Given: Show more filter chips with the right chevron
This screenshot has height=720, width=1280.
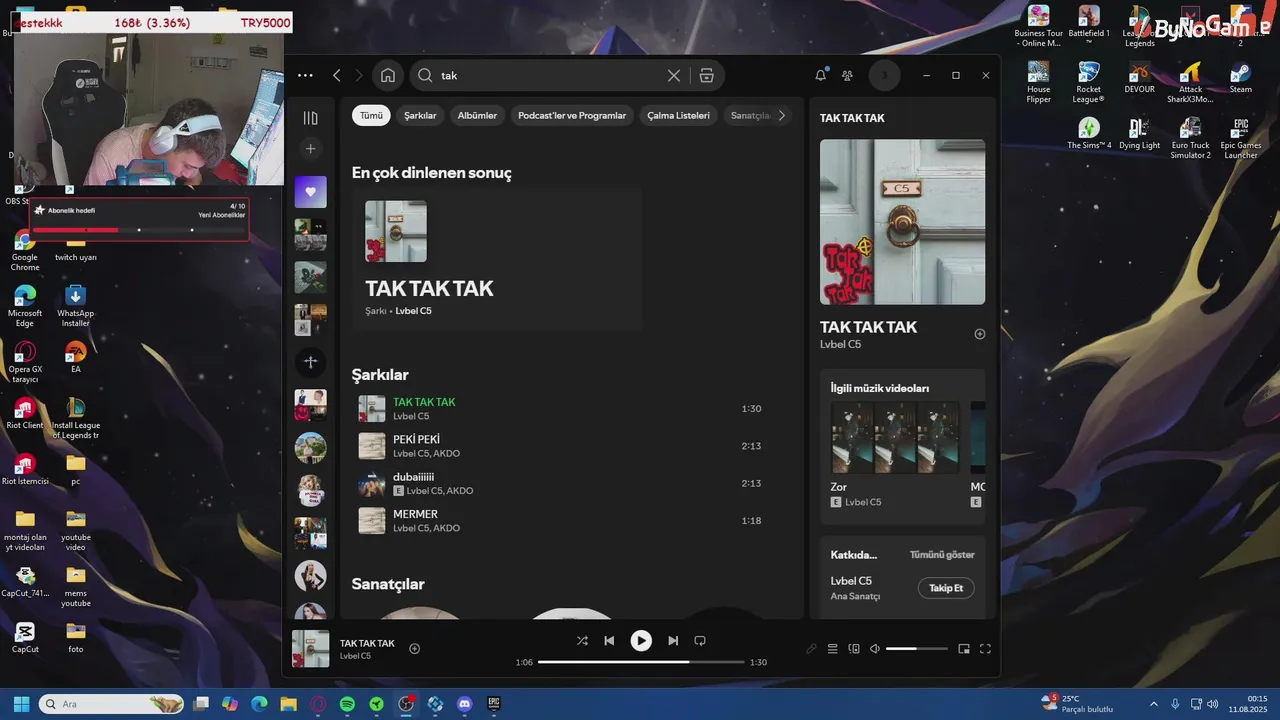Looking at the screenshot, I should [x=782, y=115].
